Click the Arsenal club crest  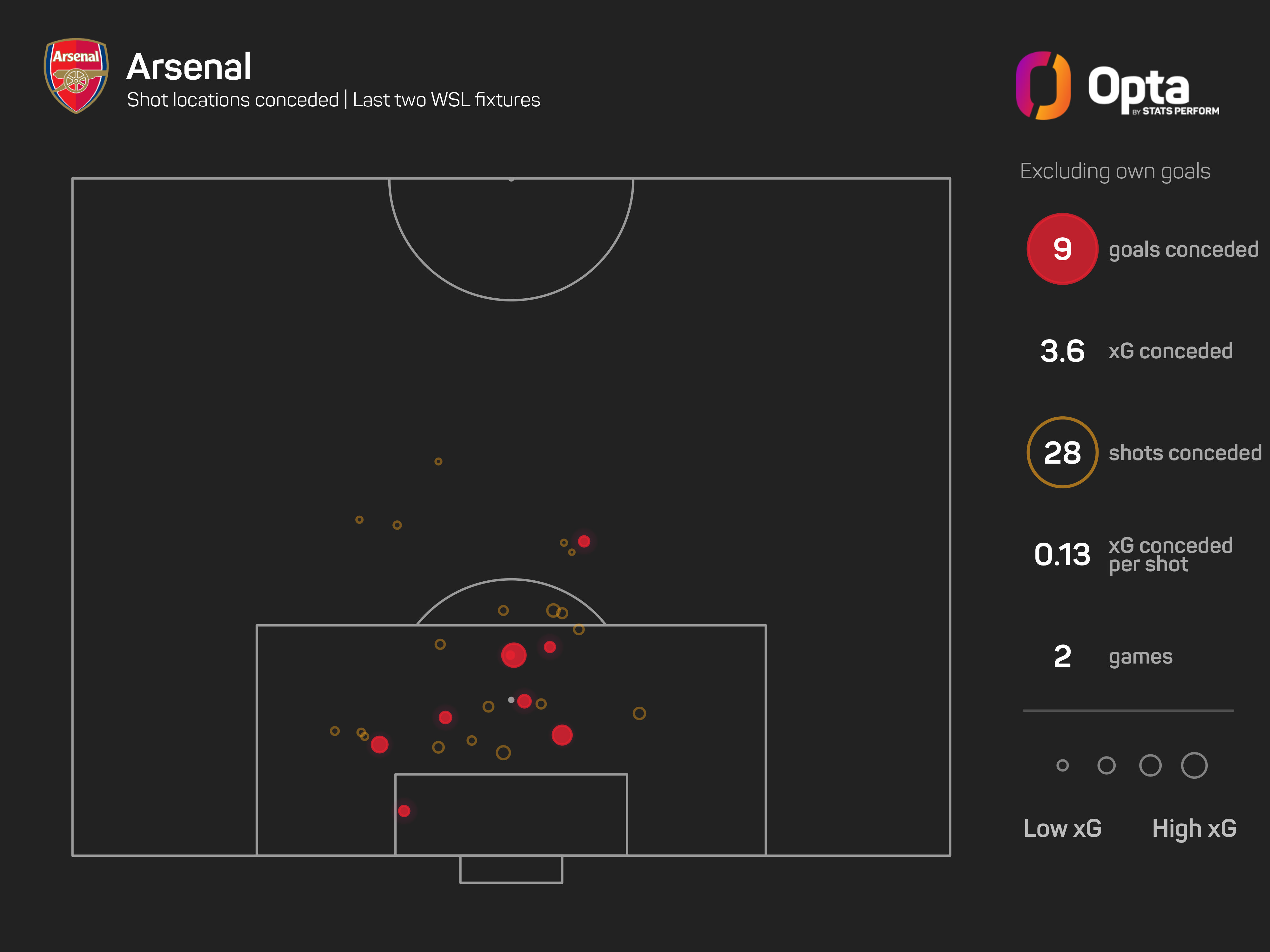coord(77,76)
